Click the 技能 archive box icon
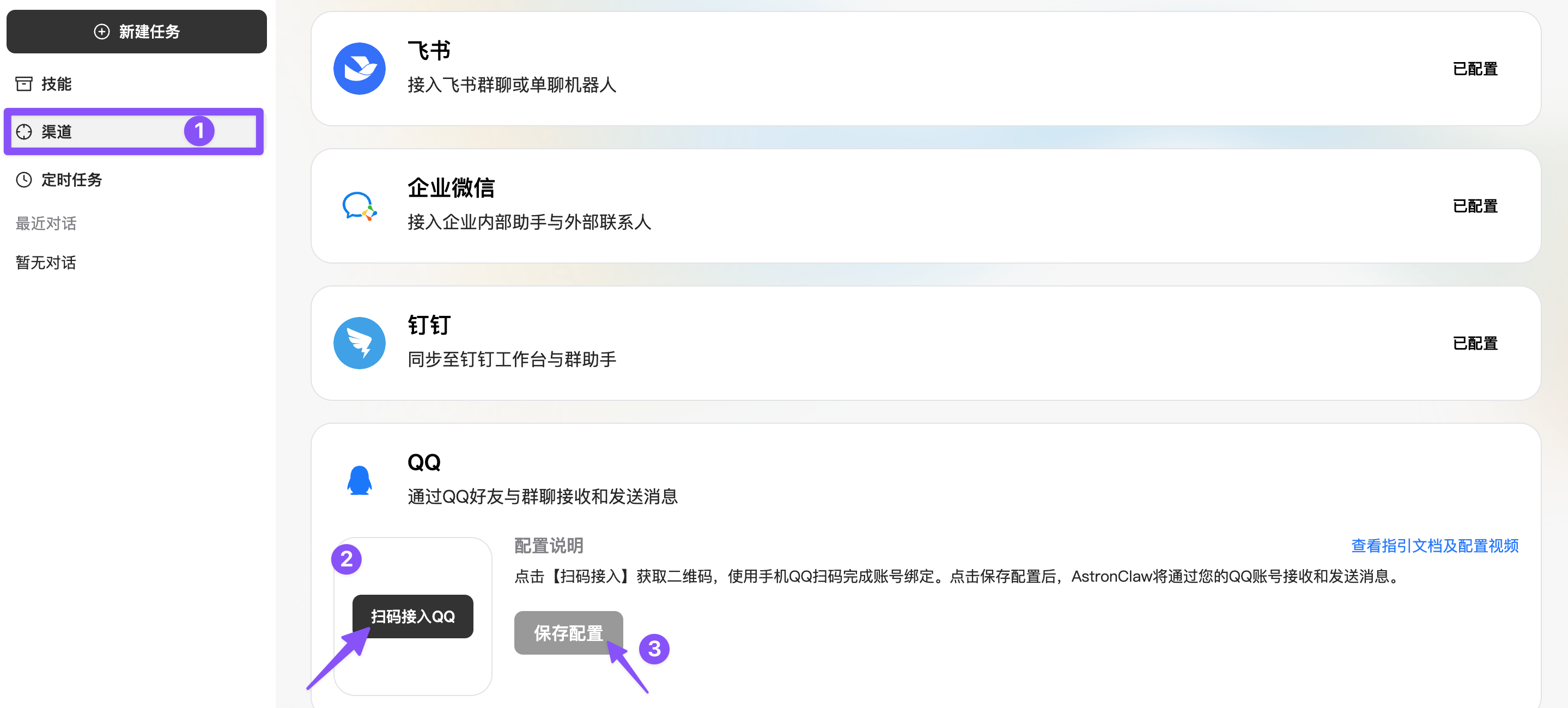Screen dimensions: 1568x708 tap(24, 84)
